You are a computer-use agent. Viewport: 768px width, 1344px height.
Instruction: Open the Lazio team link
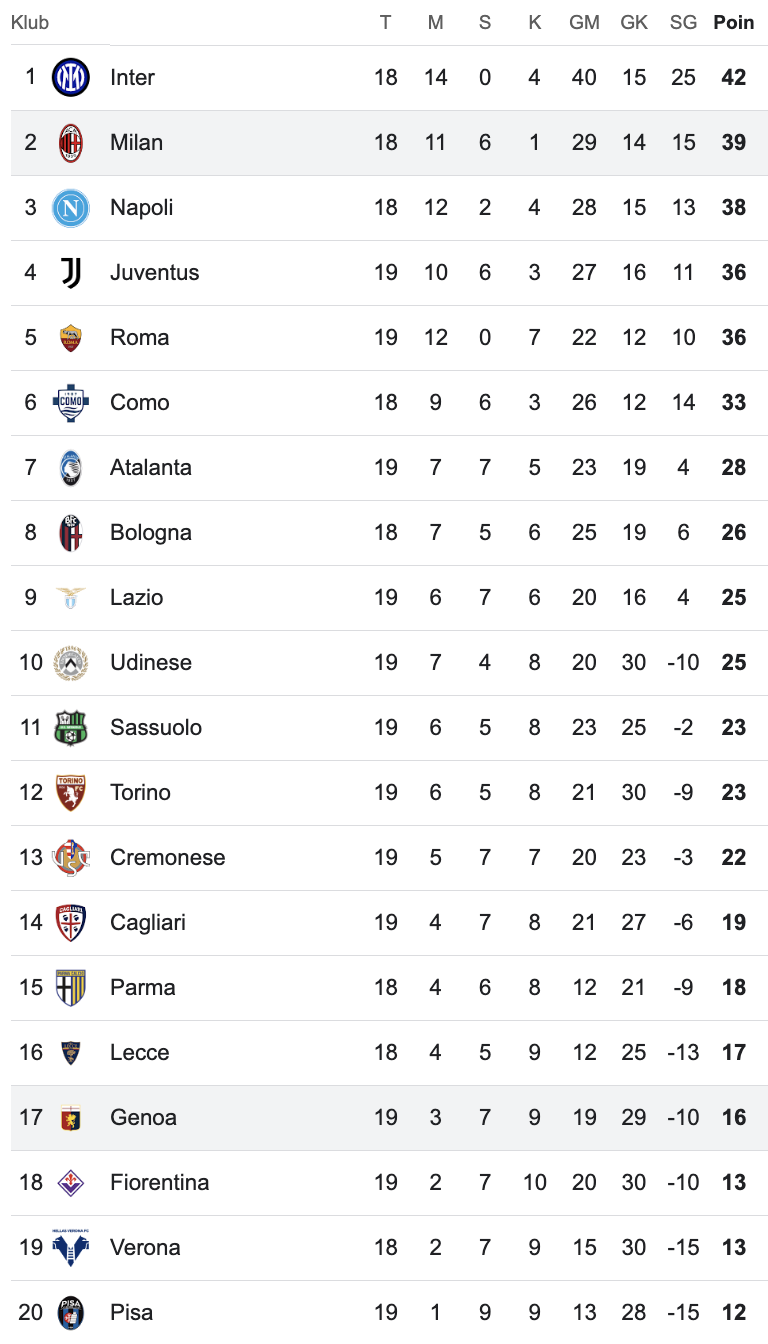click(x=136, y=598)
